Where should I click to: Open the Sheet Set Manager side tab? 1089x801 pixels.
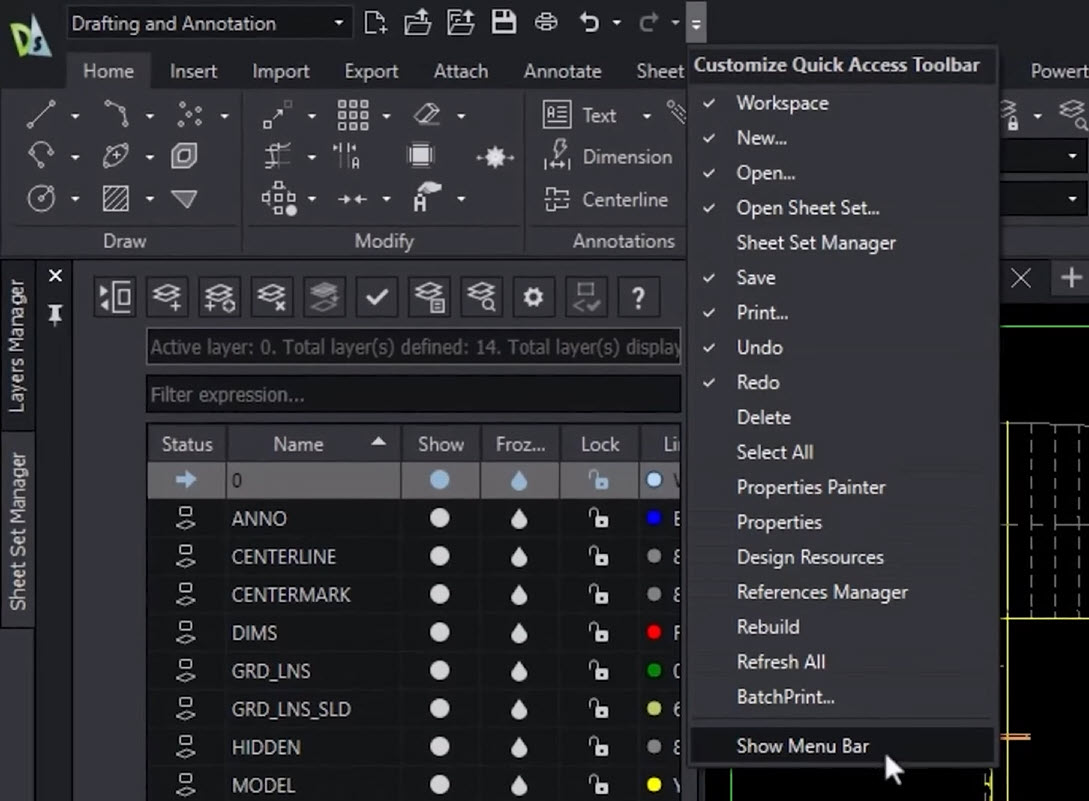click(18, 530)
